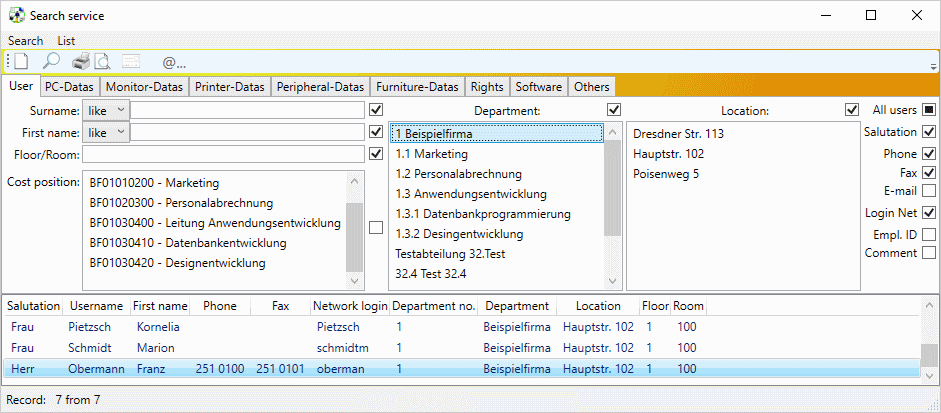Sort by the Username column header

pyautogui.click(x=97, y=306)
